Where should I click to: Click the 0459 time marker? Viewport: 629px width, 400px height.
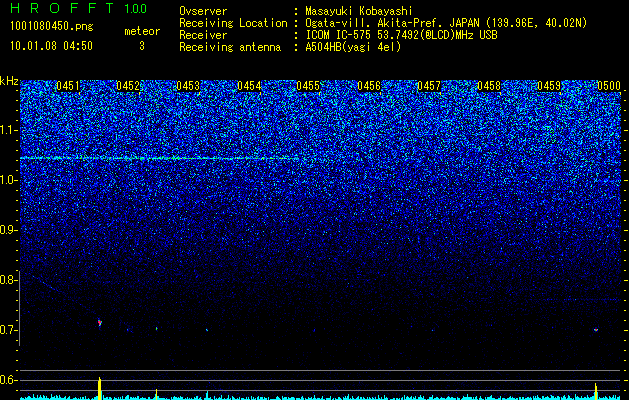click(549, 86)
